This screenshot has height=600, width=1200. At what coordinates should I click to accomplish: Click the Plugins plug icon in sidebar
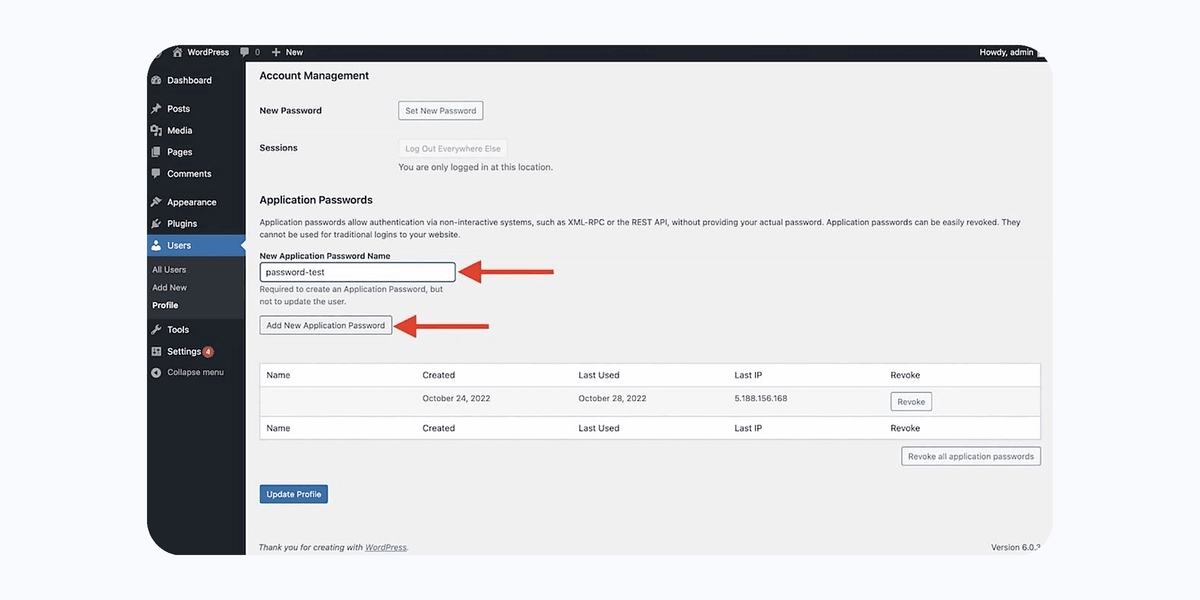pos(156,224)
